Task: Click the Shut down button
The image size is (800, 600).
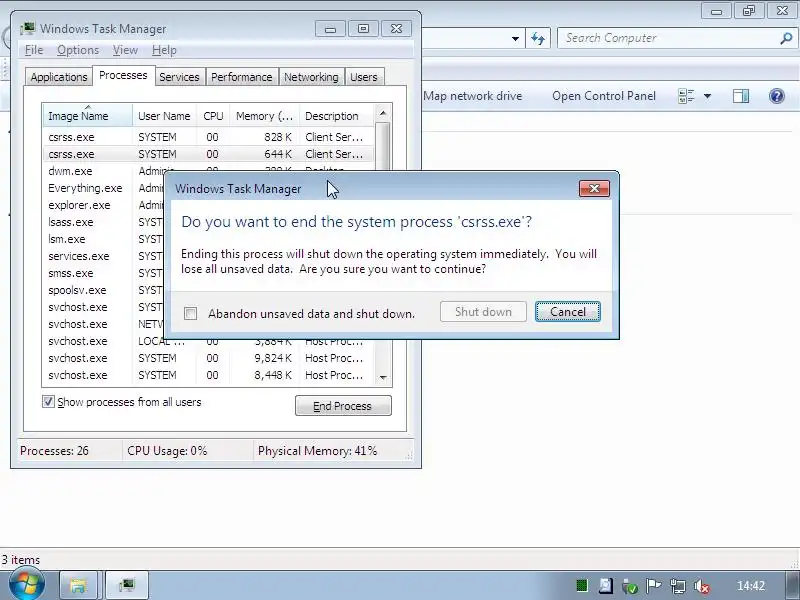Action: tap(483, 312)
